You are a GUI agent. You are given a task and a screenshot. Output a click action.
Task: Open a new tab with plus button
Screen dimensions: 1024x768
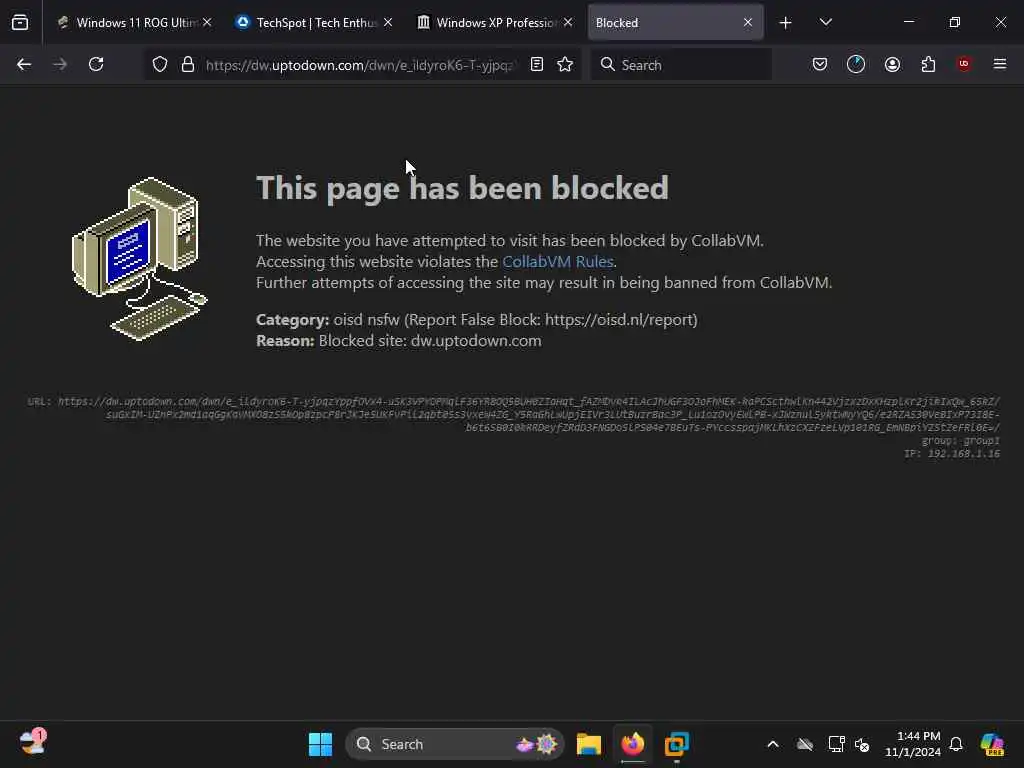(786, 23)
